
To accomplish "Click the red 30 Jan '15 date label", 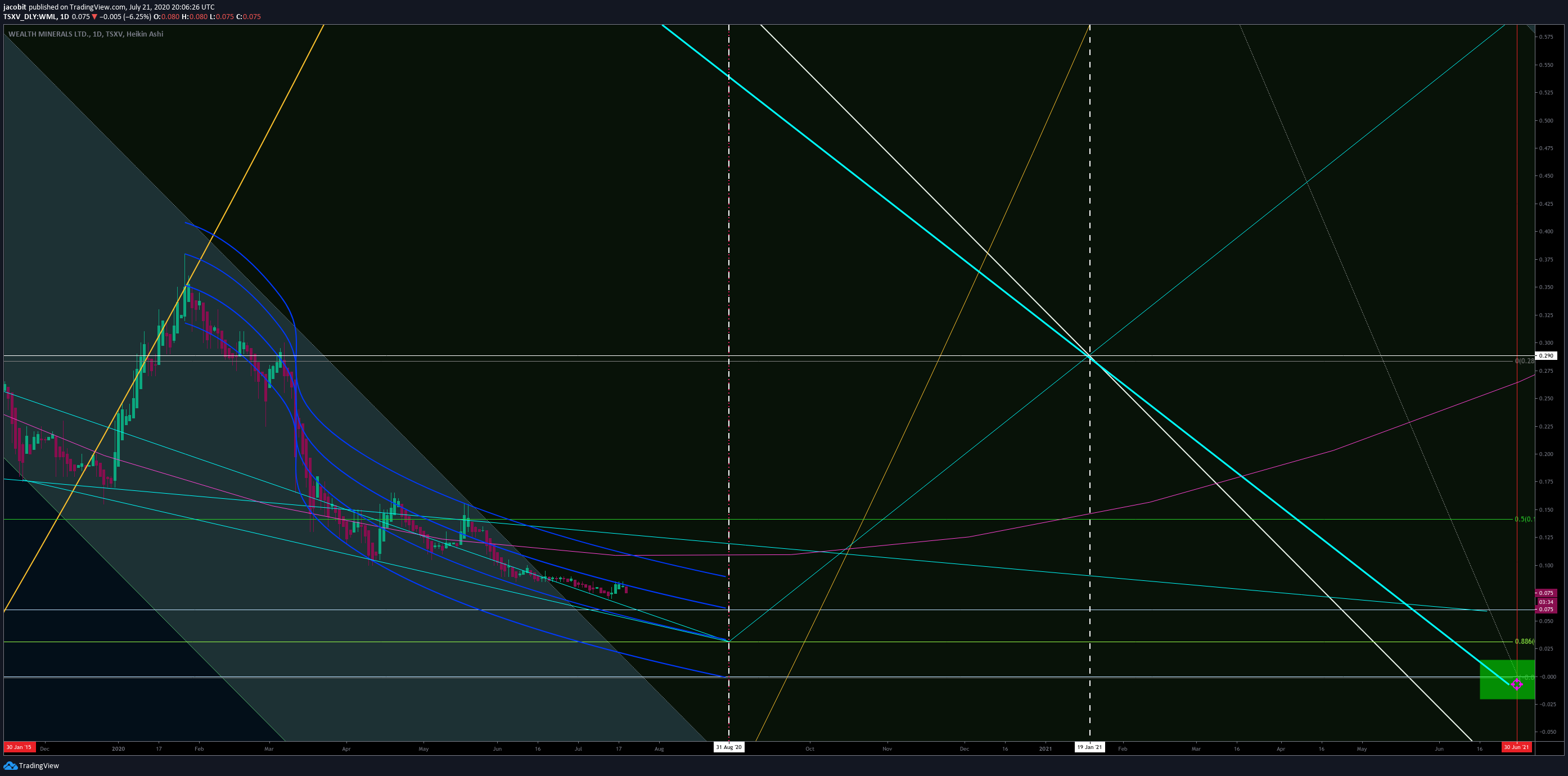I will pyautogui.click(x=19, y=747).
